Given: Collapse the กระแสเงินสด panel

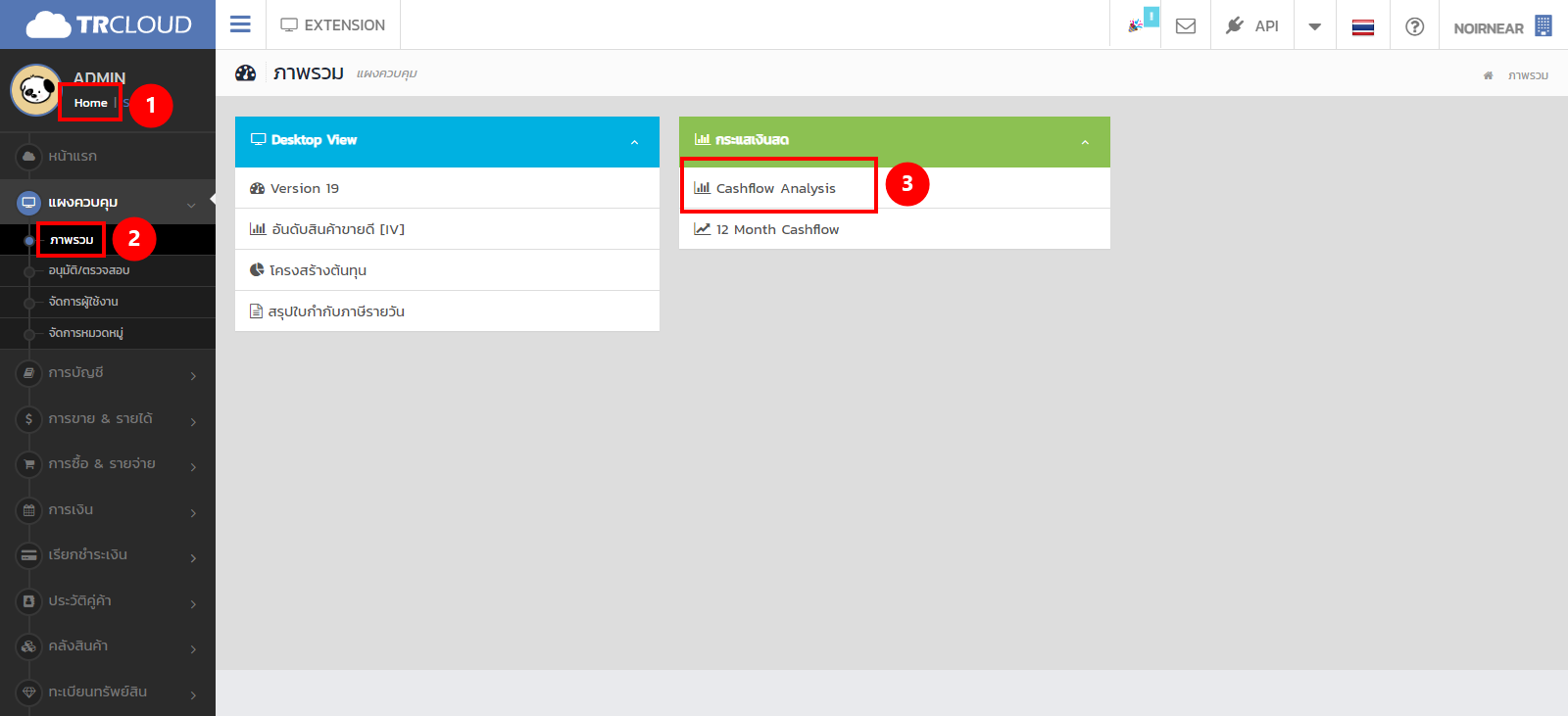Looking at the screenshot, I should coord(1085,142).
